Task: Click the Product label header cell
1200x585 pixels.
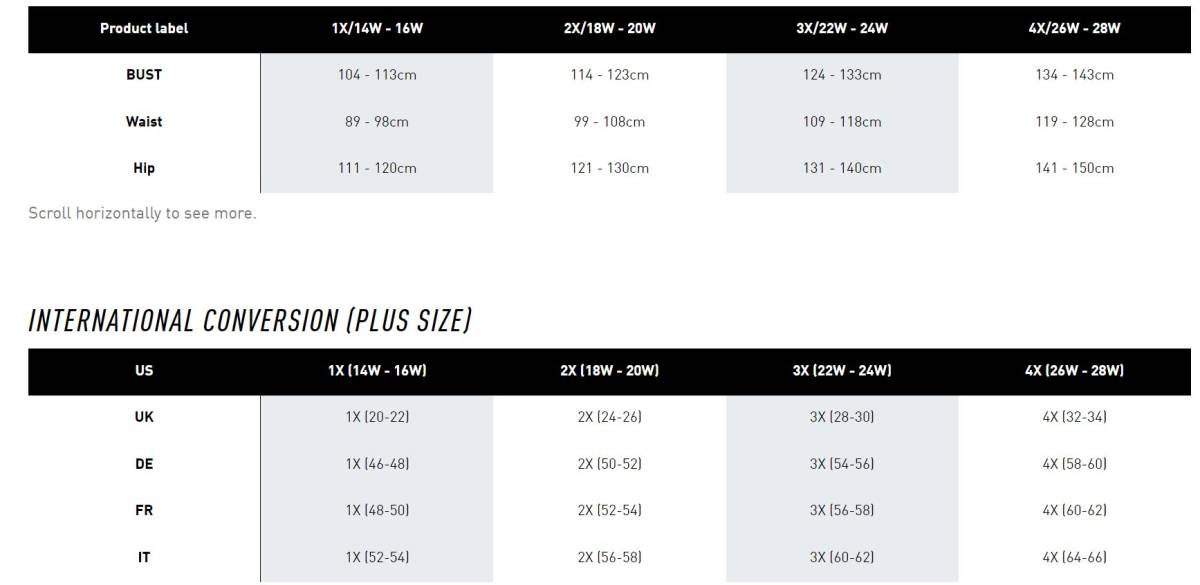Action: click(144, 28)
